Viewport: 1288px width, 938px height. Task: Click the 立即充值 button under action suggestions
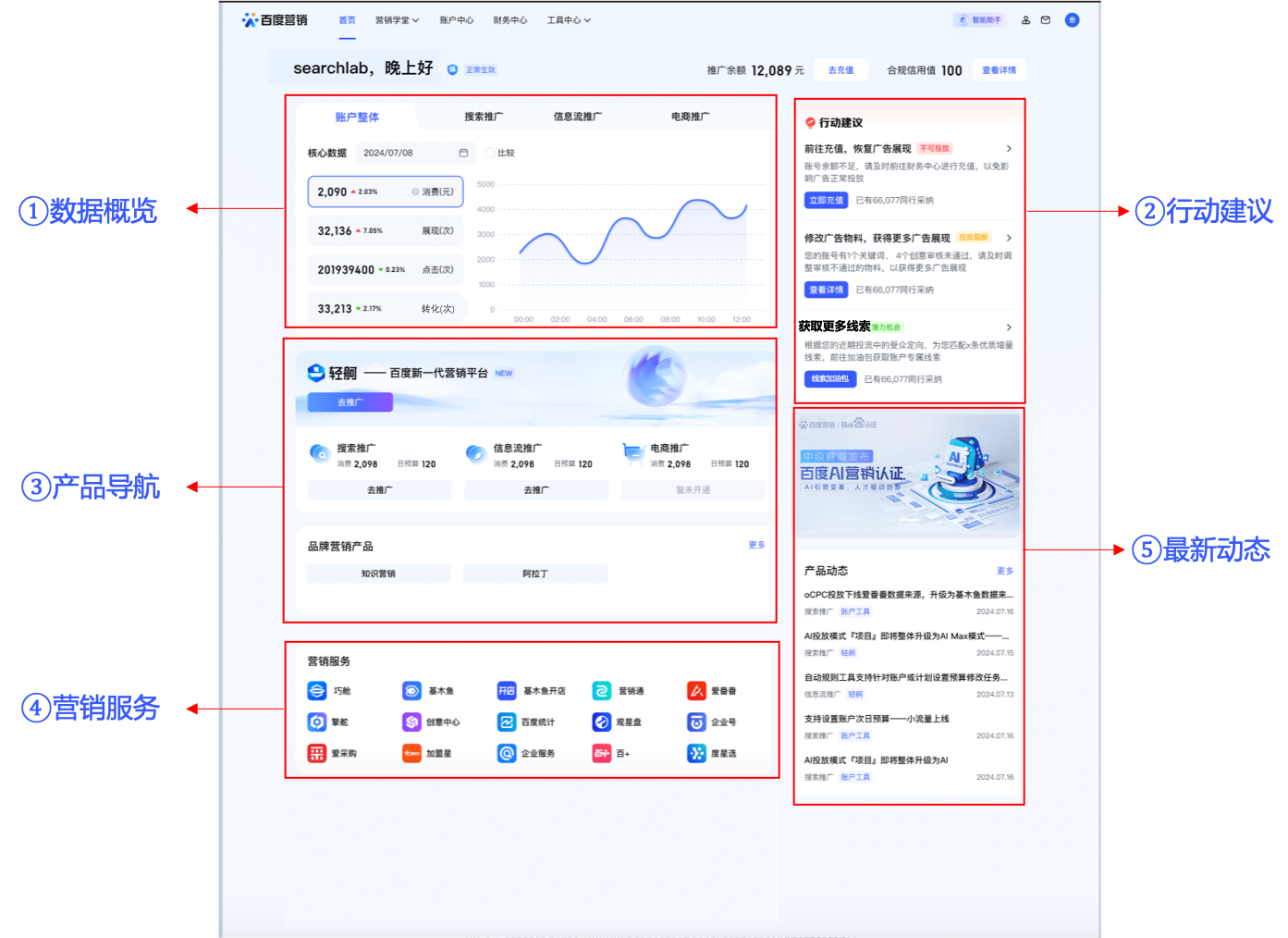pos(825,200)
